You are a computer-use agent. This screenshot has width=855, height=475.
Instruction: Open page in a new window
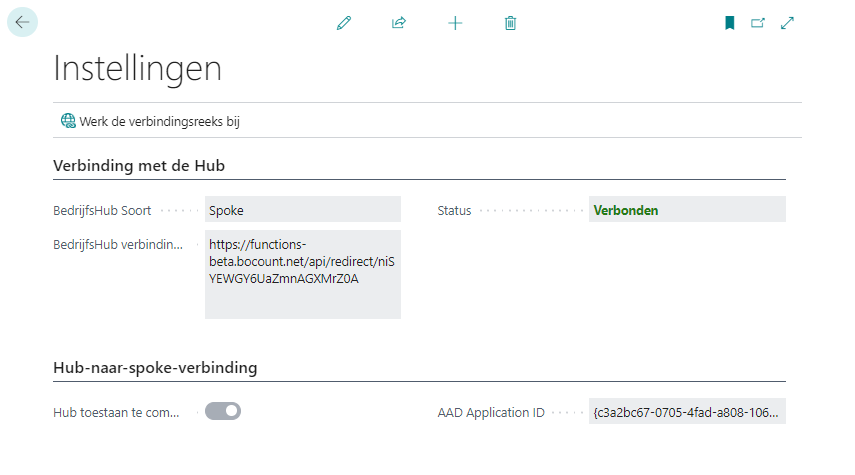tap(758, 23)
